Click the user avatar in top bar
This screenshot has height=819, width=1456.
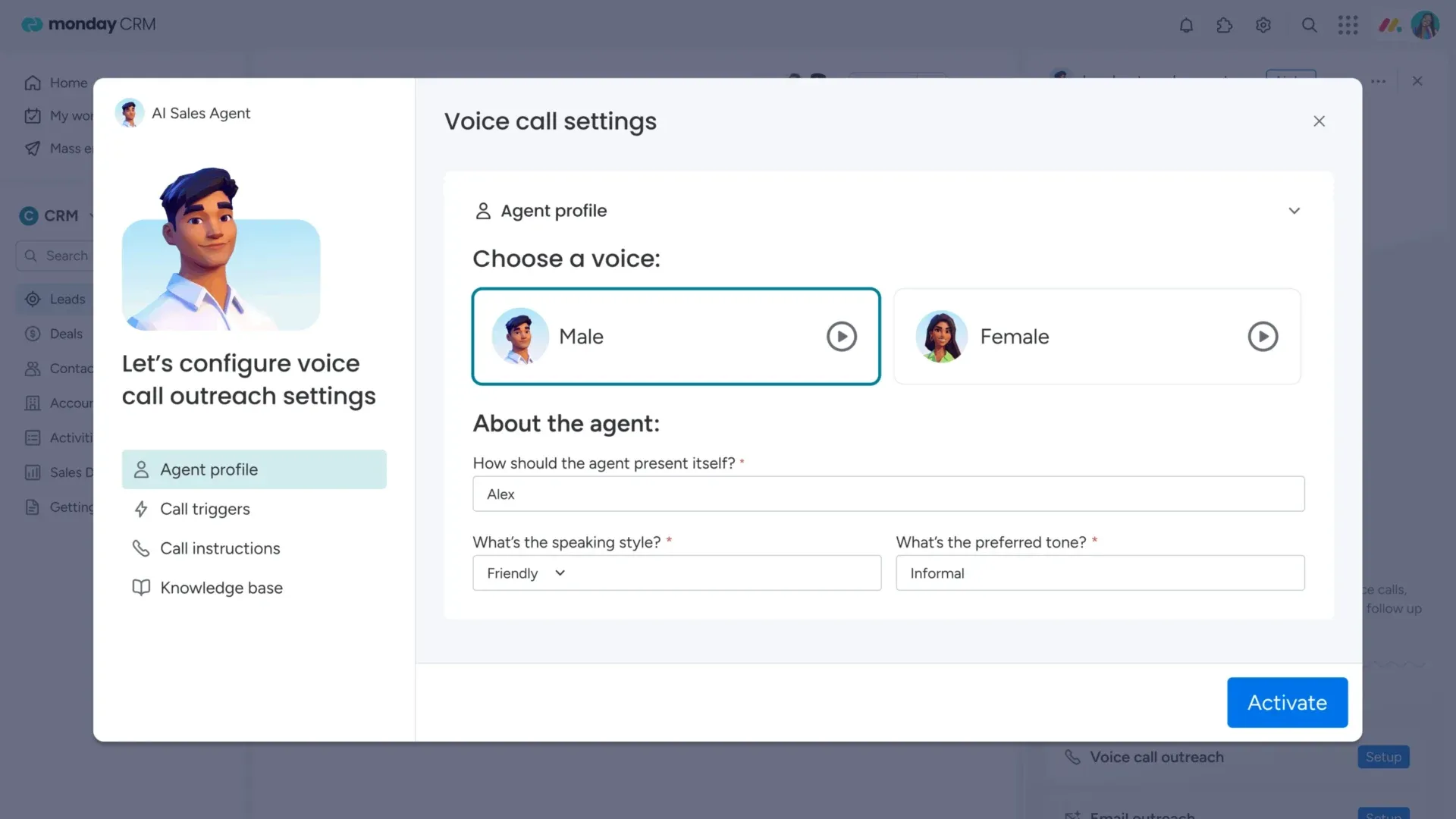pyautogui.click(x=1425, y=25)
